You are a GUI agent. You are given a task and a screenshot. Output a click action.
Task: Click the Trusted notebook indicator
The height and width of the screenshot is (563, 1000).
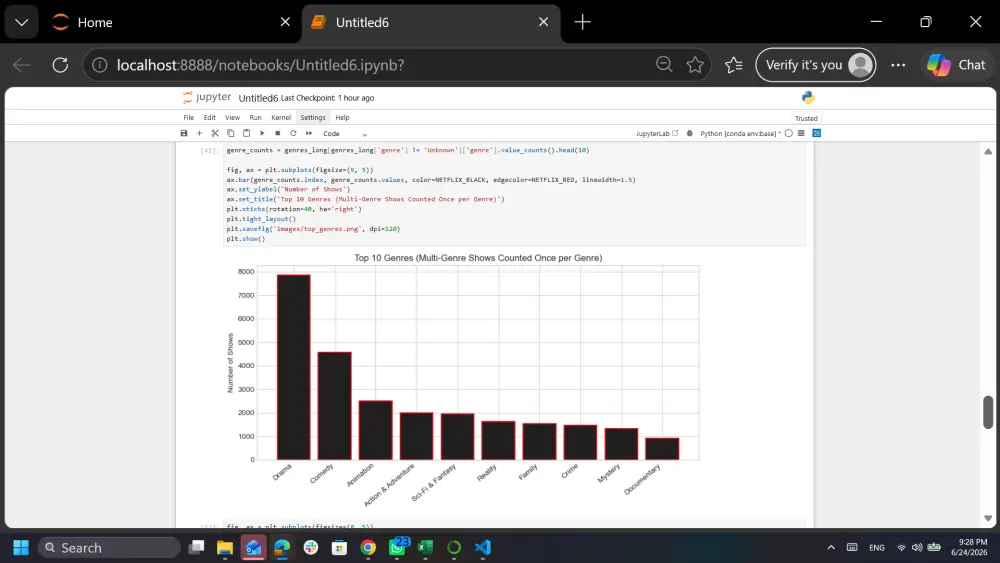click(x=806, y=119)
